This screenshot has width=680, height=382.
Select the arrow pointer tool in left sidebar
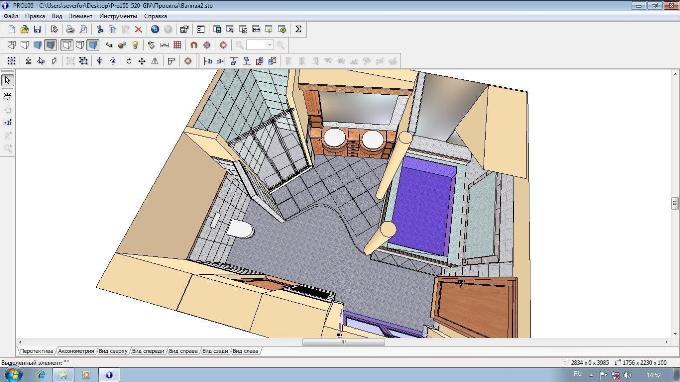[7, 81]
